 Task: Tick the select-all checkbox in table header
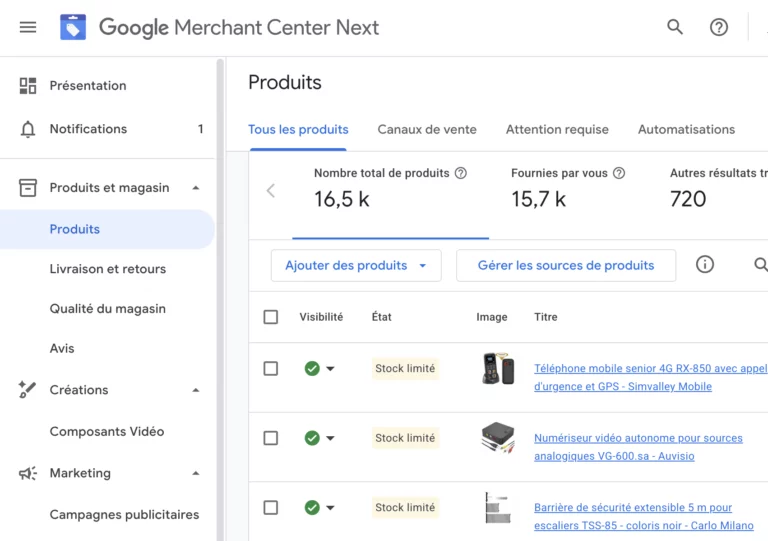click(x=271, y=317)
